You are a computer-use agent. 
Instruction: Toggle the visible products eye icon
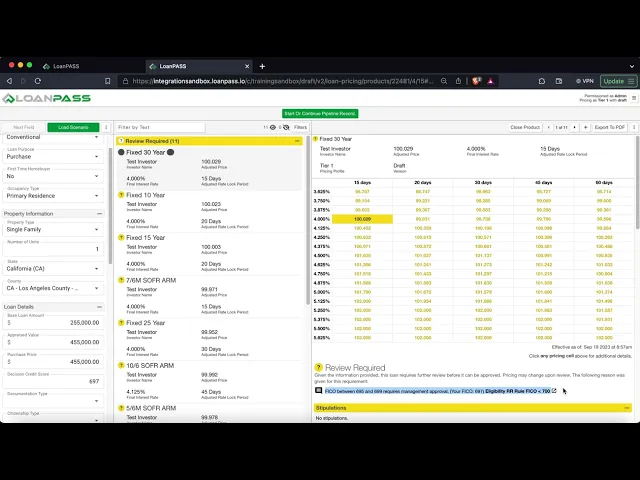[x=273, y=127]
